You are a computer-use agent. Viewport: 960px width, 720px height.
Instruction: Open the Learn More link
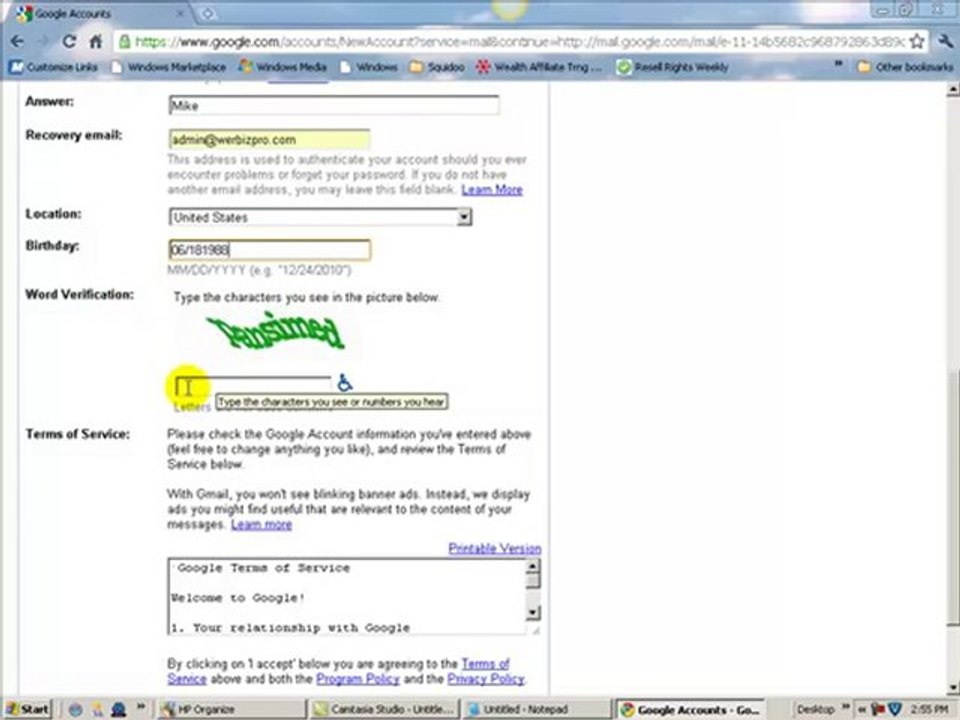(492, 190)
